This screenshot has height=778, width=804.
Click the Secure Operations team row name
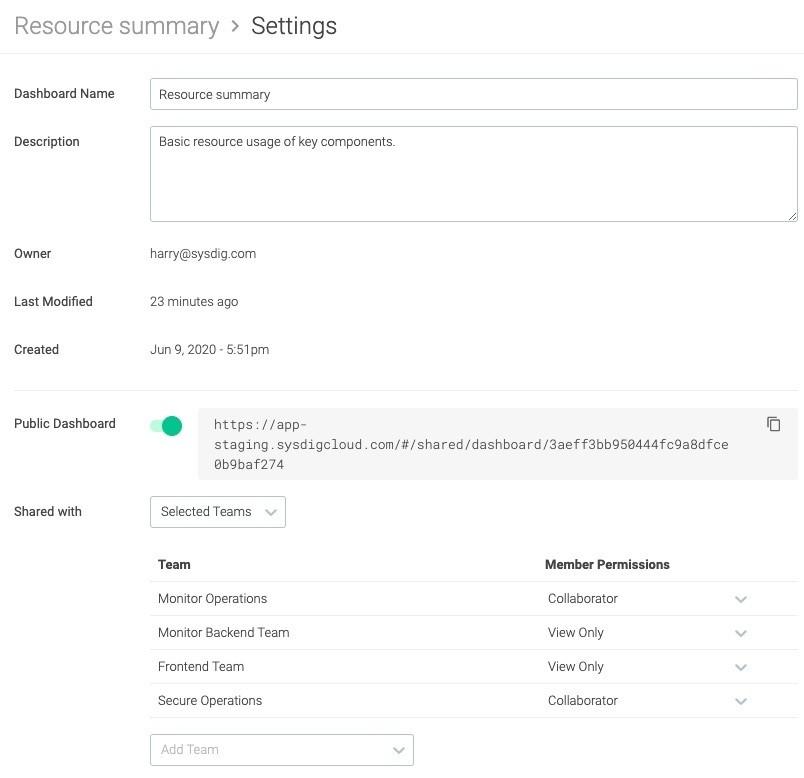click(x=210, y=701)
